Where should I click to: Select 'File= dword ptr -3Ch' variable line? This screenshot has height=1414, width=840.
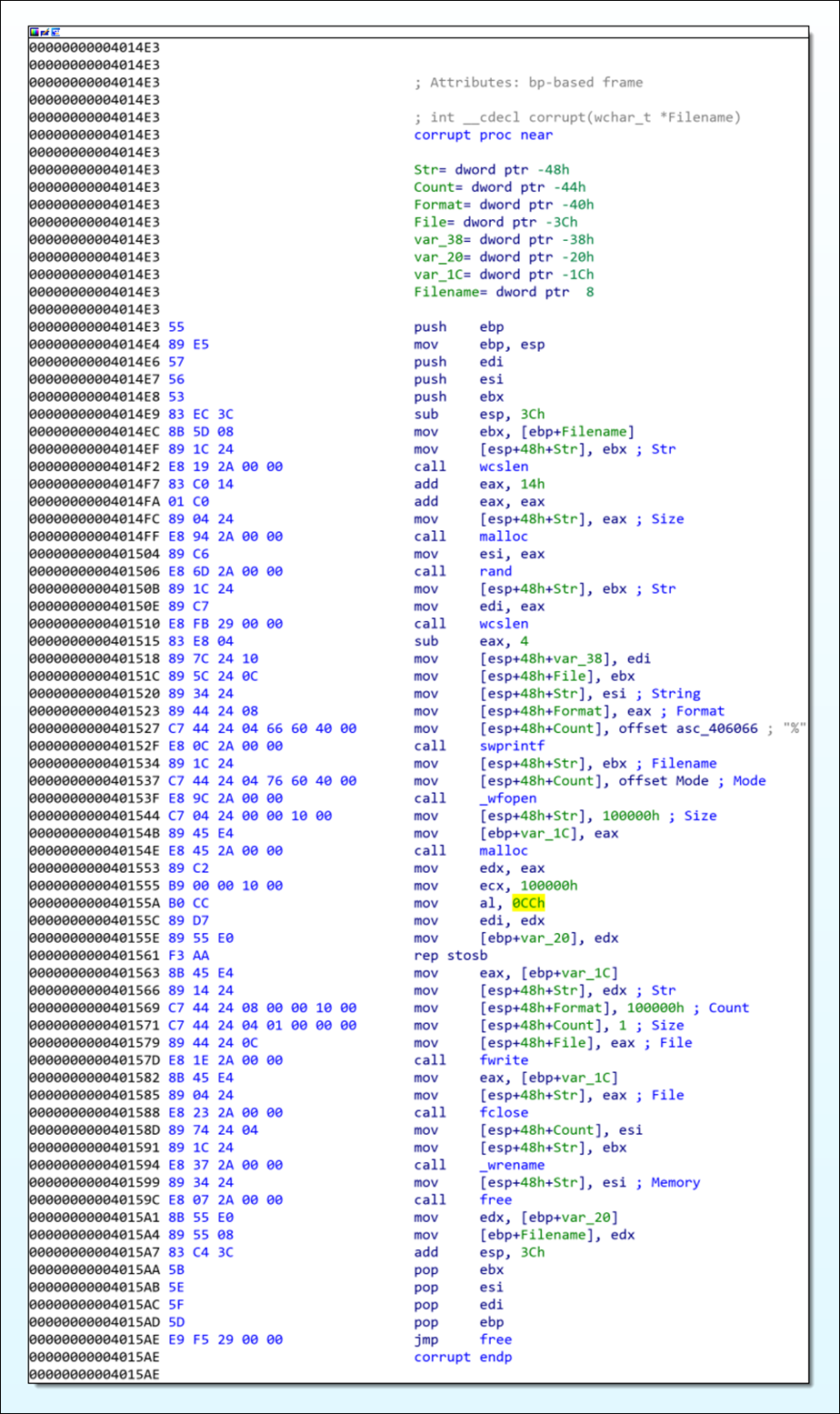pyautogui.click(x=496, y=222)
